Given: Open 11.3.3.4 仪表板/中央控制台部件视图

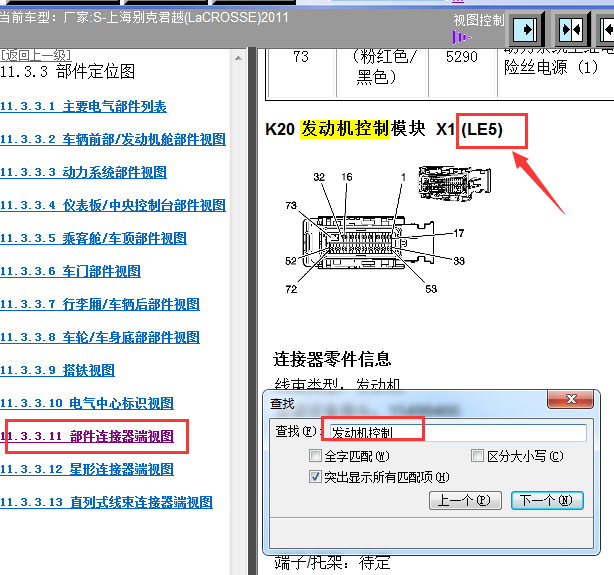Looking at the screenshot, I should pos(113,205).
